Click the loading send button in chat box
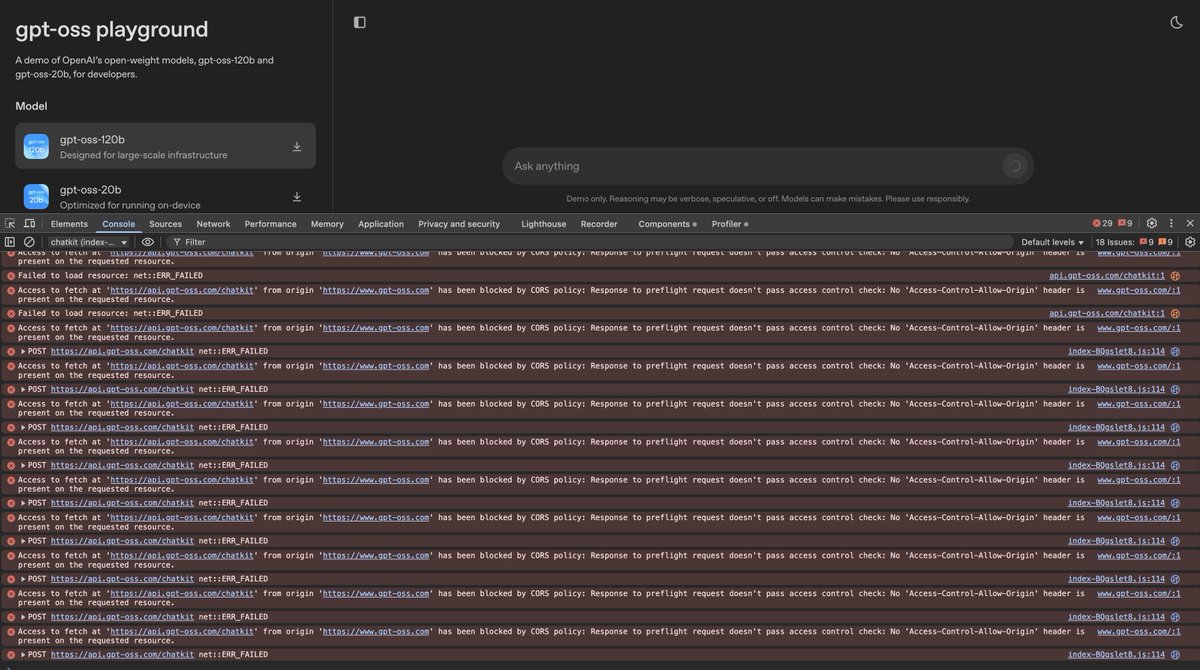Screen dimensions: 1200x670 [1013, 166]
